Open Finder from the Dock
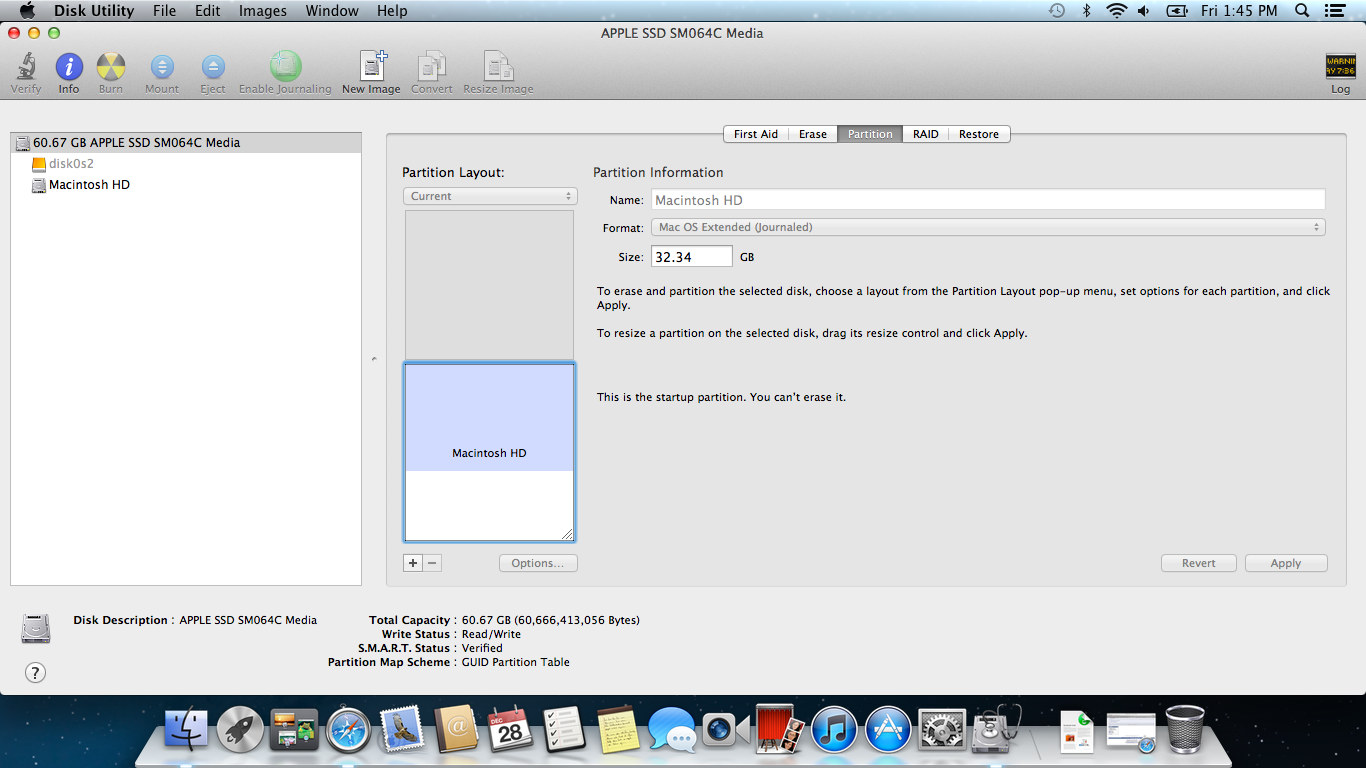Viewport: 1366px width, 768px height. tap(186, 731)
